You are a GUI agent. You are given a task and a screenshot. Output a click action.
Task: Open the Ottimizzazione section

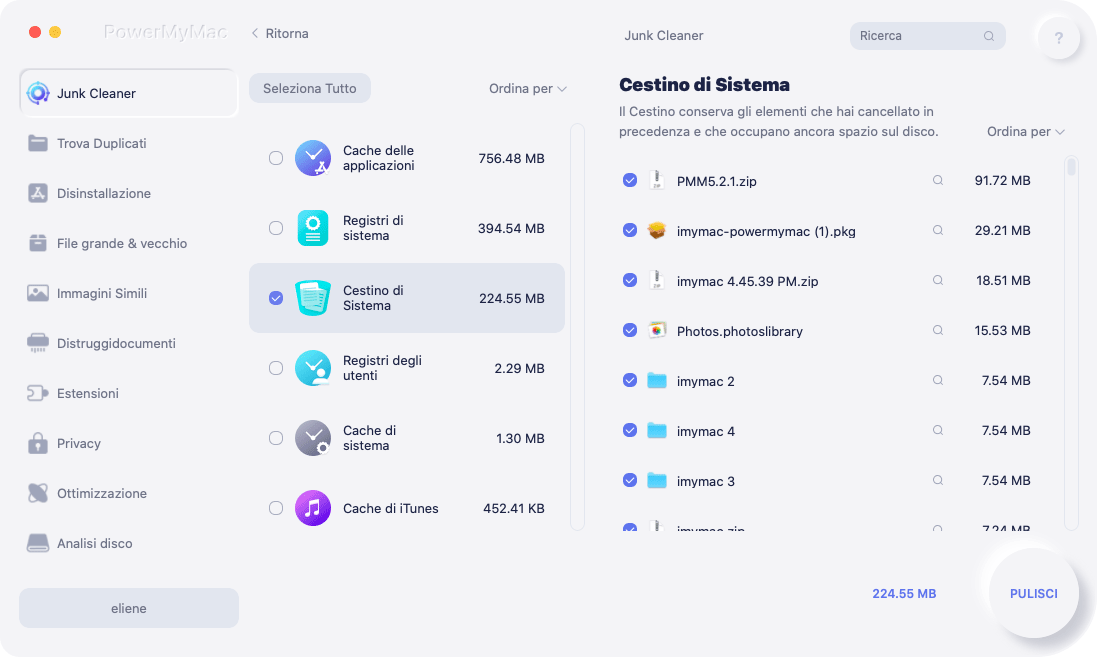(x=129, y=493)
